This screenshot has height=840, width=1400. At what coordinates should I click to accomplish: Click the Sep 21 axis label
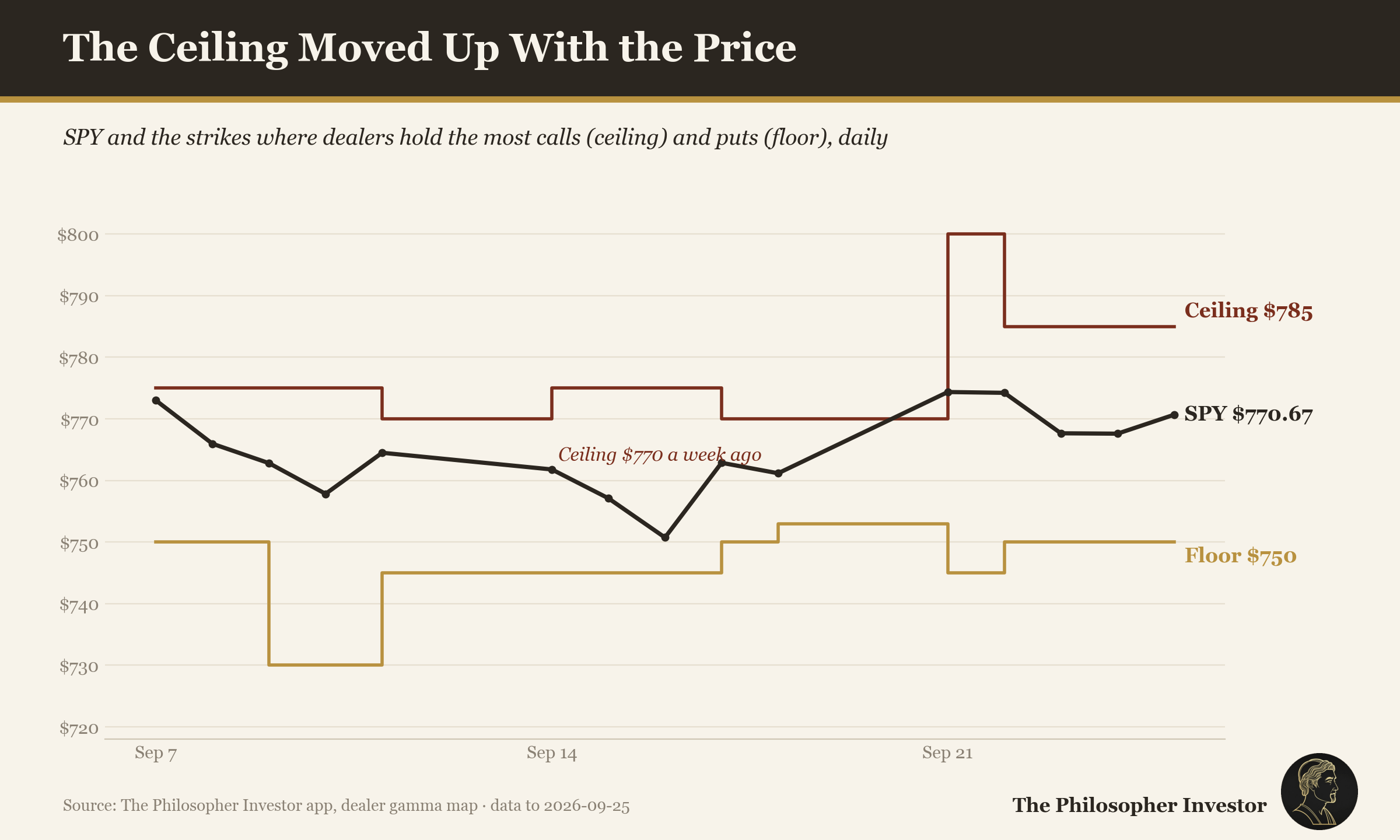947,753
